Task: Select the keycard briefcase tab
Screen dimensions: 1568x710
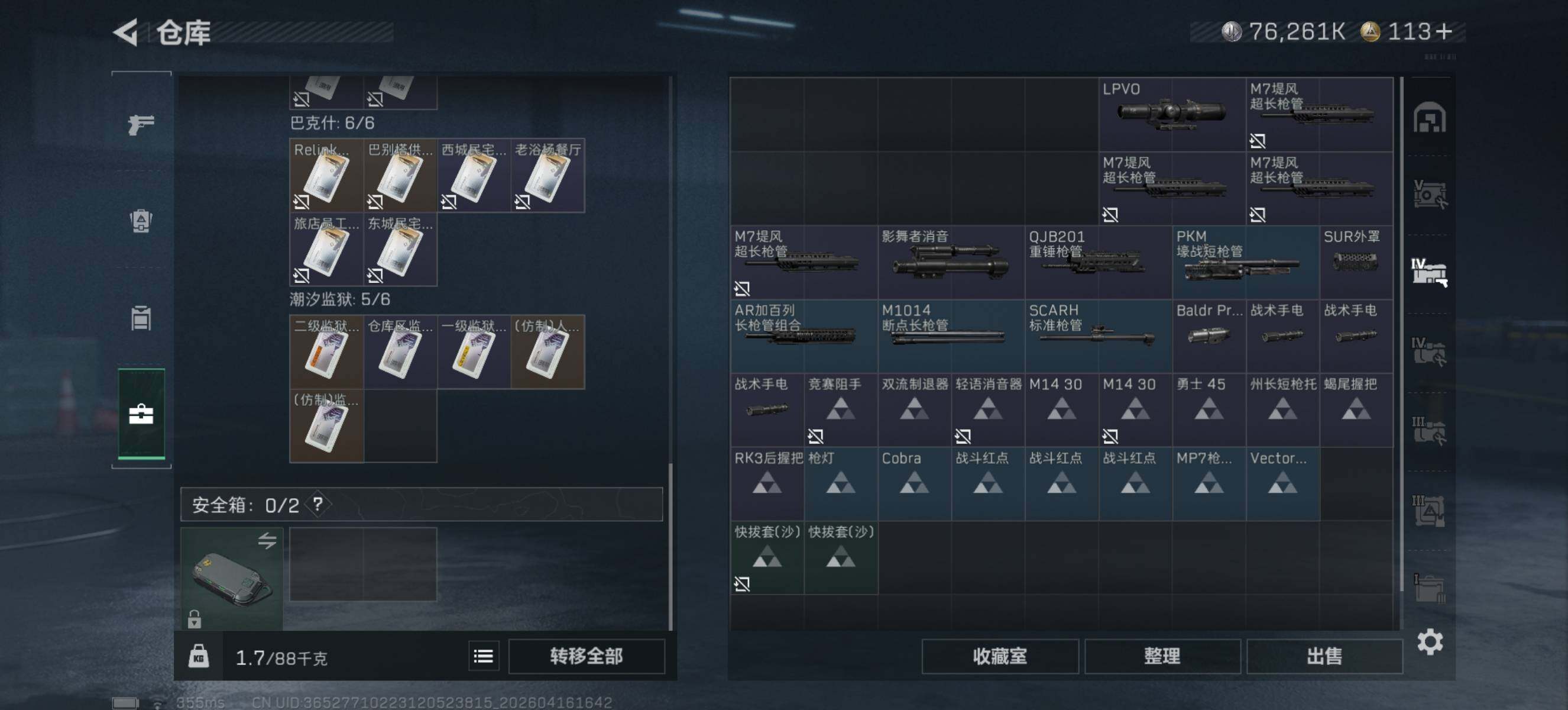Action: 141,414
